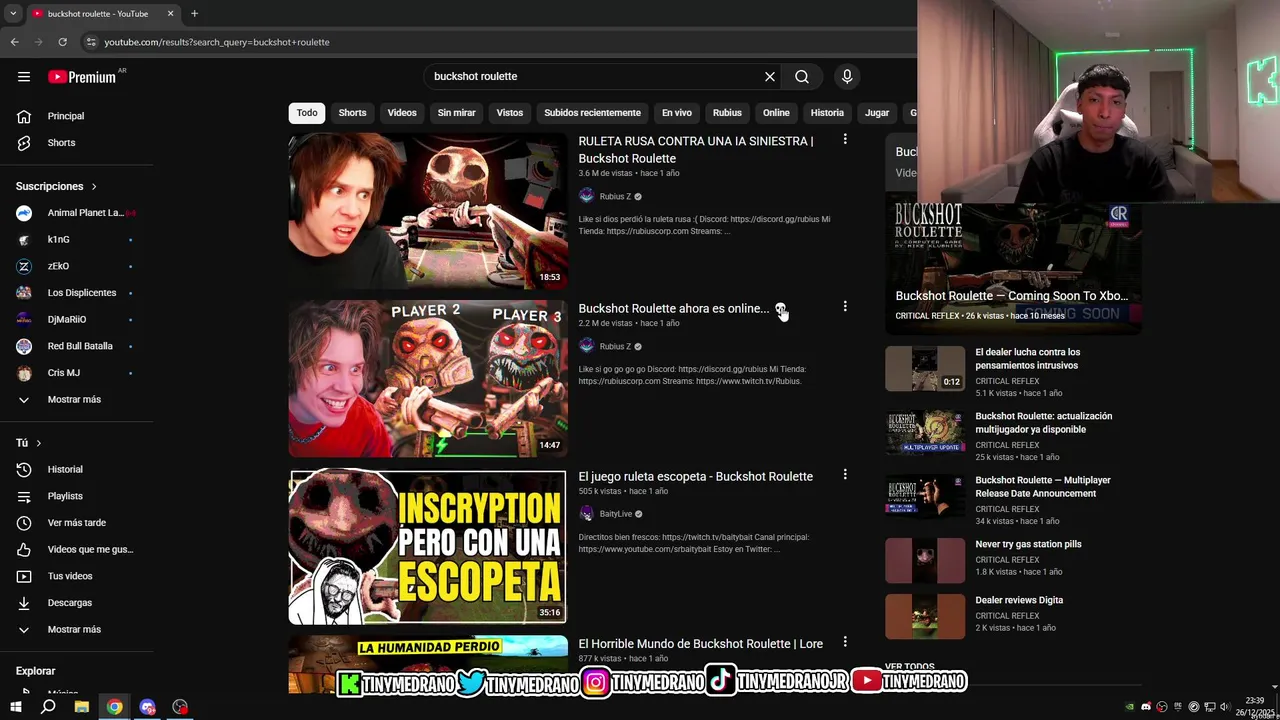Open a new browser tab
This screenshot has width=1280, height=720.
[x=194, y=14]
